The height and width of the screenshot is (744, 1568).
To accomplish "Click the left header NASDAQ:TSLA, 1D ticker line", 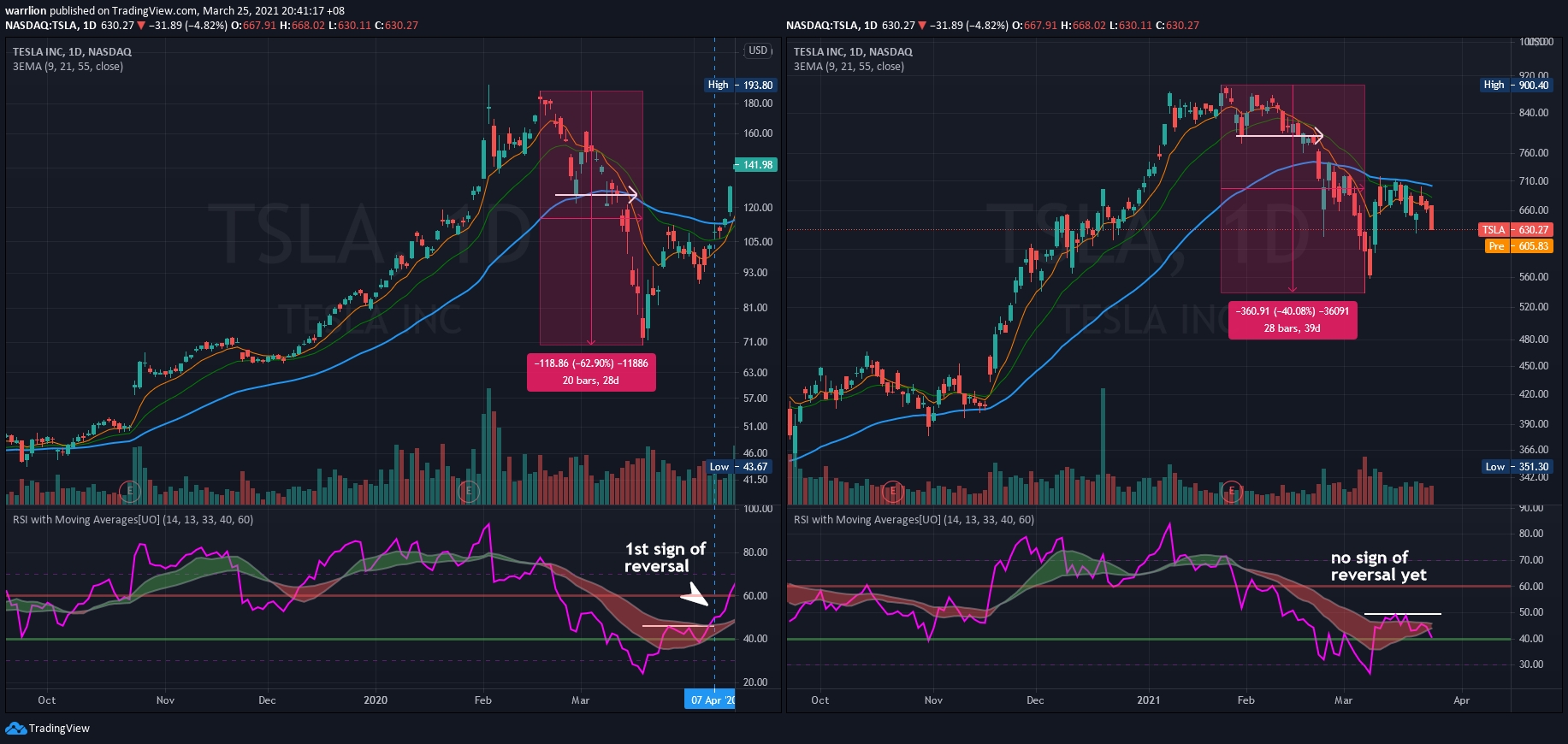I will (212, 26).
